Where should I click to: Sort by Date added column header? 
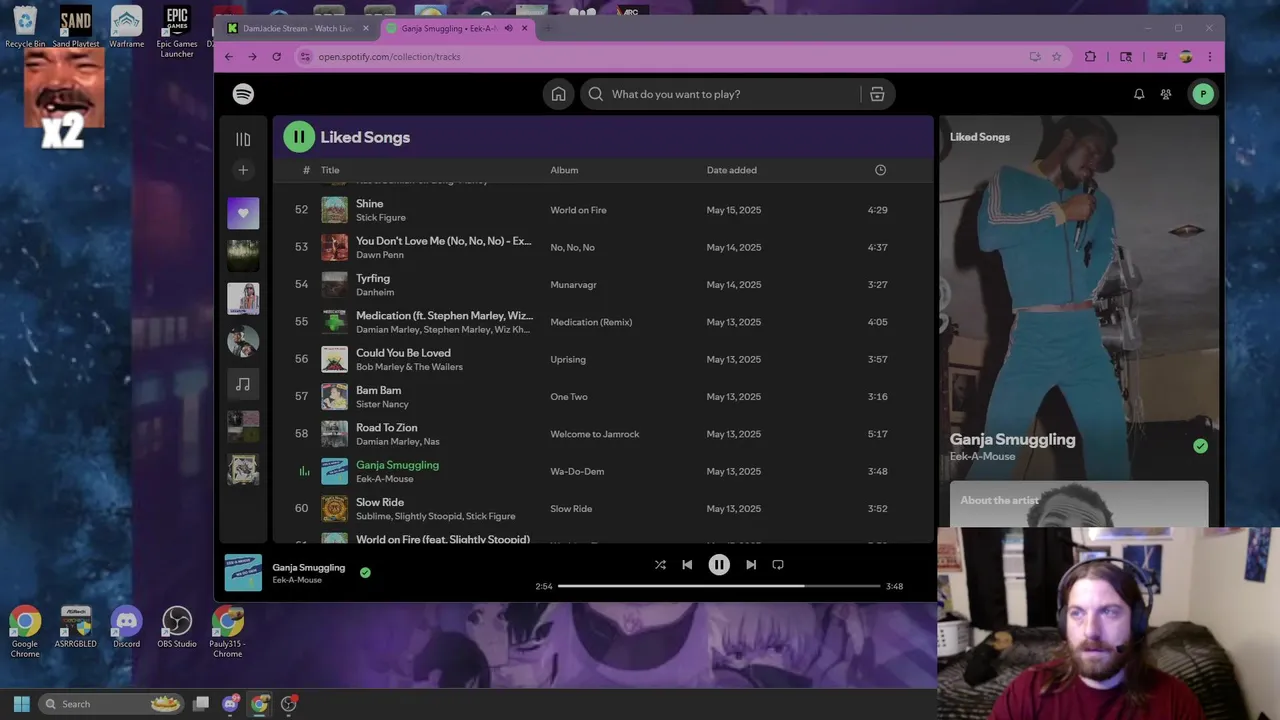point(732,170)
